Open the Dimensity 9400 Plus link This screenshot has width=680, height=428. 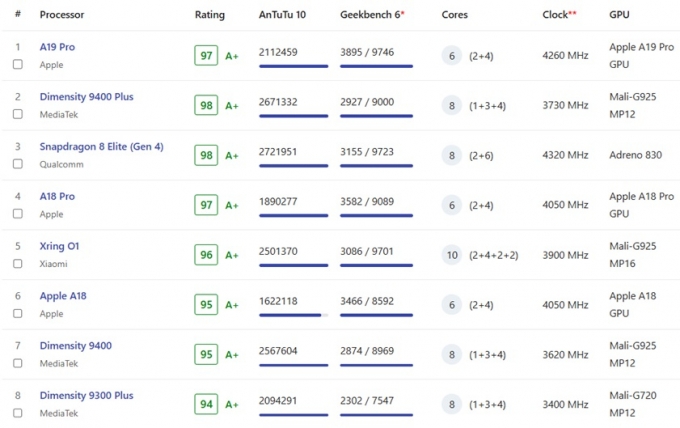tap(86, 97)
